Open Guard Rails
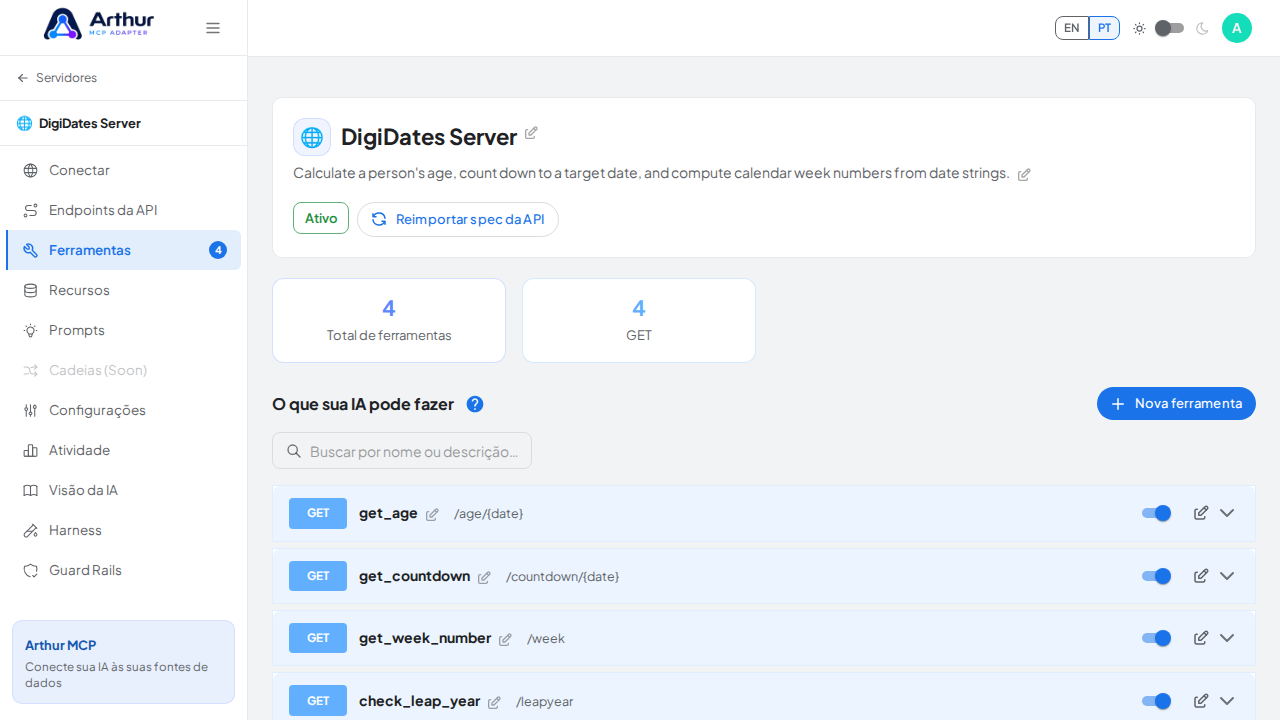The width and height of the screenshot is (1280, 720). 123,570
